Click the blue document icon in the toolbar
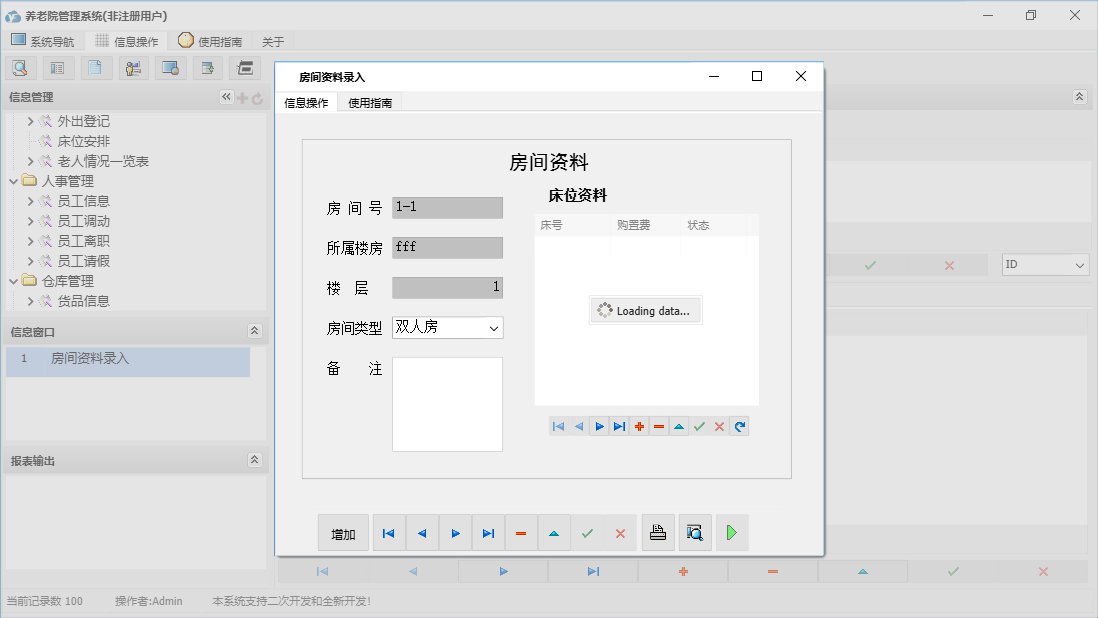 95,67
